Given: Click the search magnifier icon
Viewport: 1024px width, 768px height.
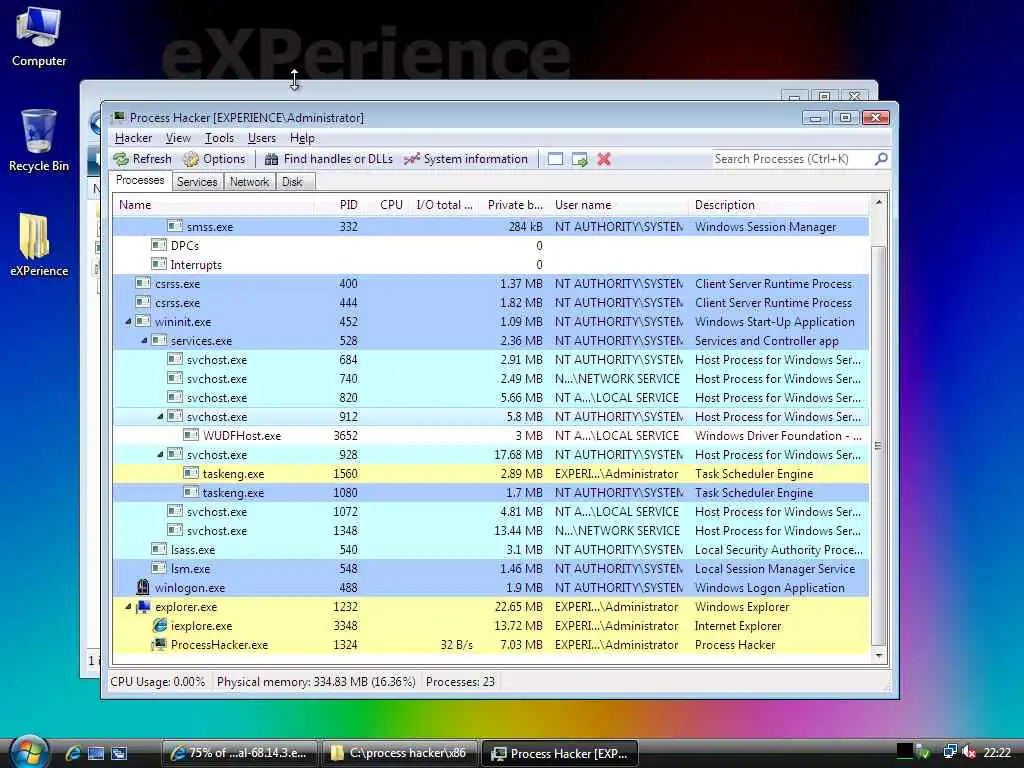Looking at the screenshot, I should coord(881,159).
